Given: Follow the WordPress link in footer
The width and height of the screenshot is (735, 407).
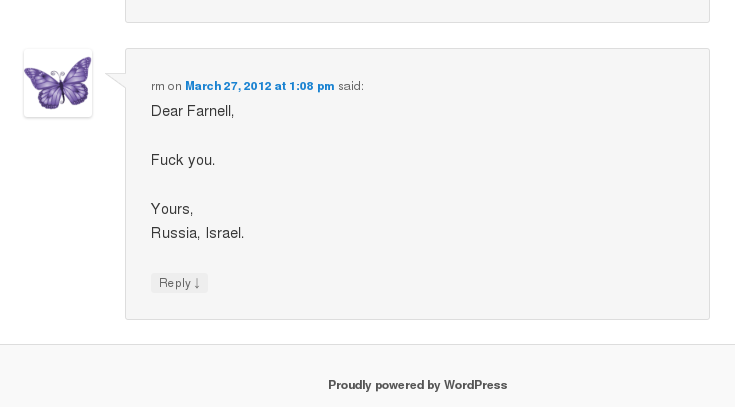Looking at the screenshot, I should tap(475, 385).
